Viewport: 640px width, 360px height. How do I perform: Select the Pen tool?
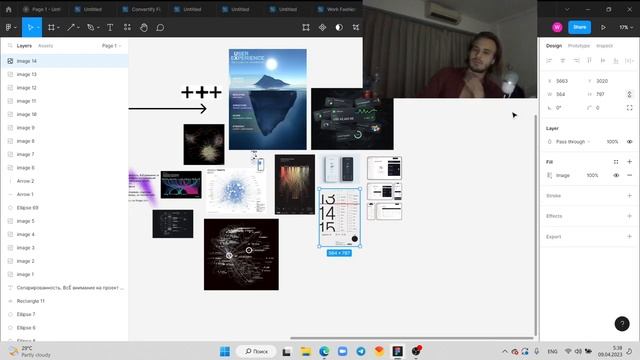91,27
